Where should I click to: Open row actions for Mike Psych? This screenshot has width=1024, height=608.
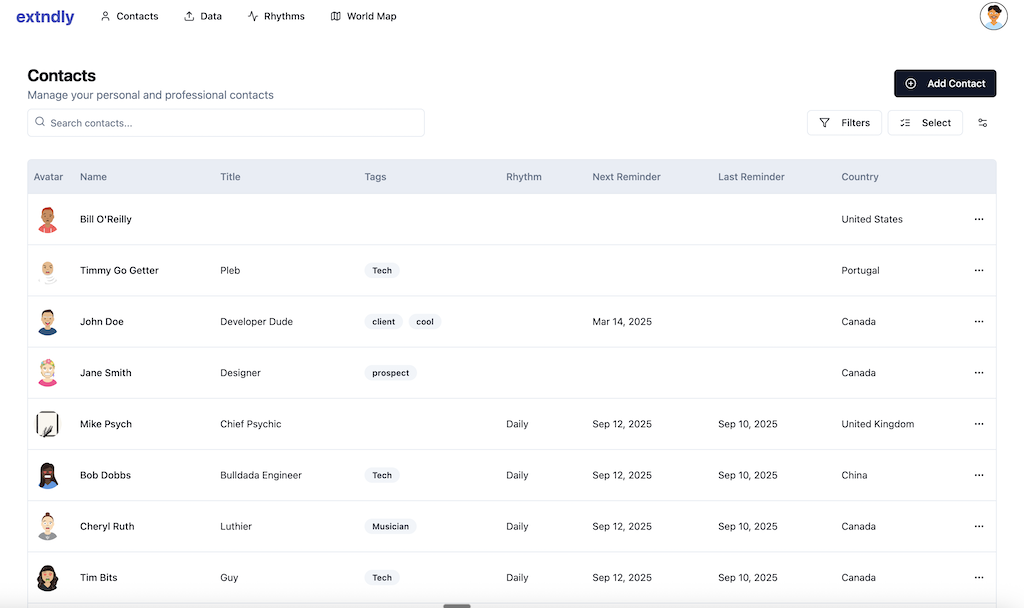tap(978, 424)
